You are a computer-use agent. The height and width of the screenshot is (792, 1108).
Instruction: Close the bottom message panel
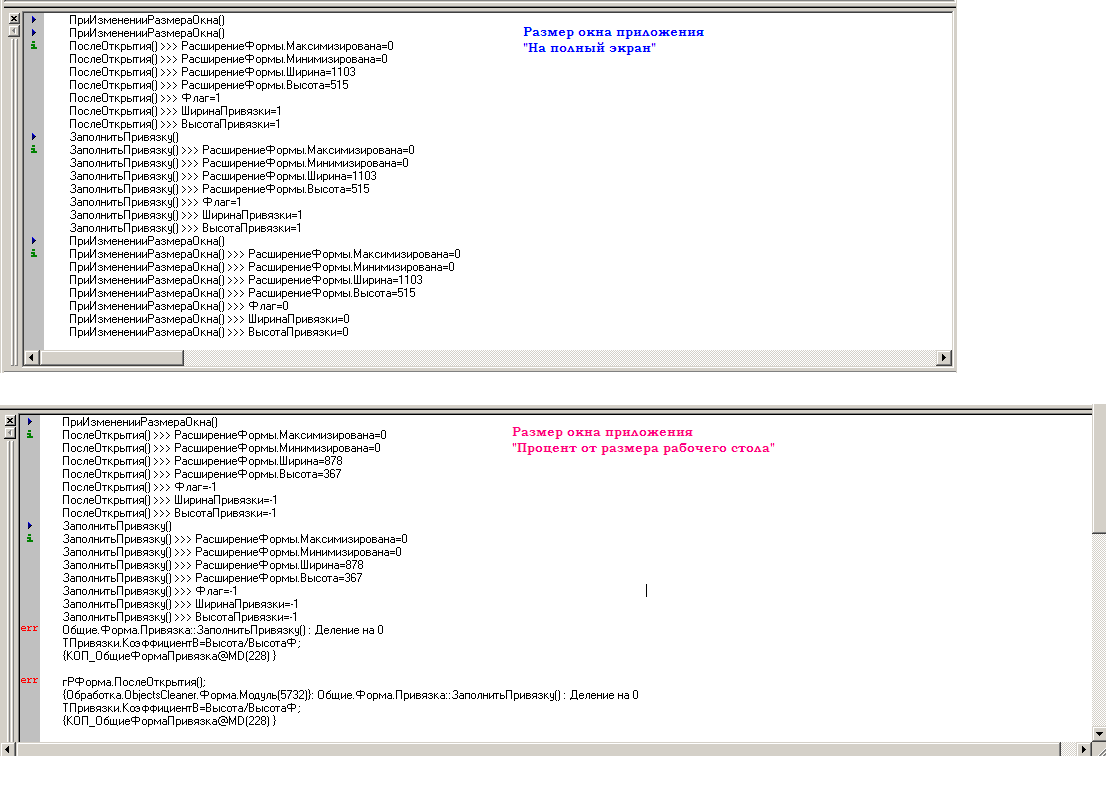point(9,421)
